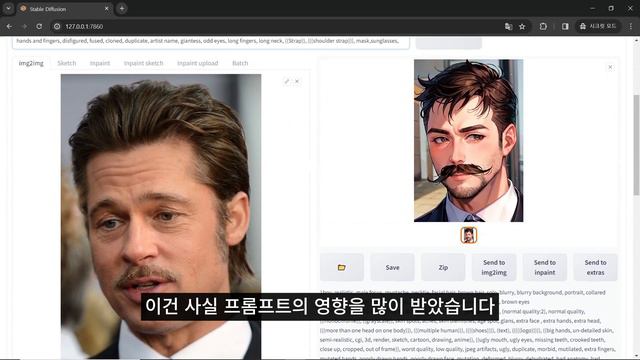The height and width of the screenshot is (360, 640).
Task: Go back in browser history
Action: [9, 26]
